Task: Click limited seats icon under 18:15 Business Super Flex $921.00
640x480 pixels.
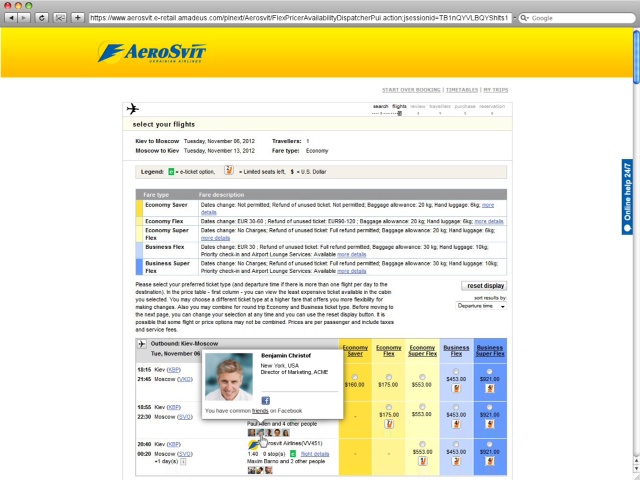Action: coord(489,388)
